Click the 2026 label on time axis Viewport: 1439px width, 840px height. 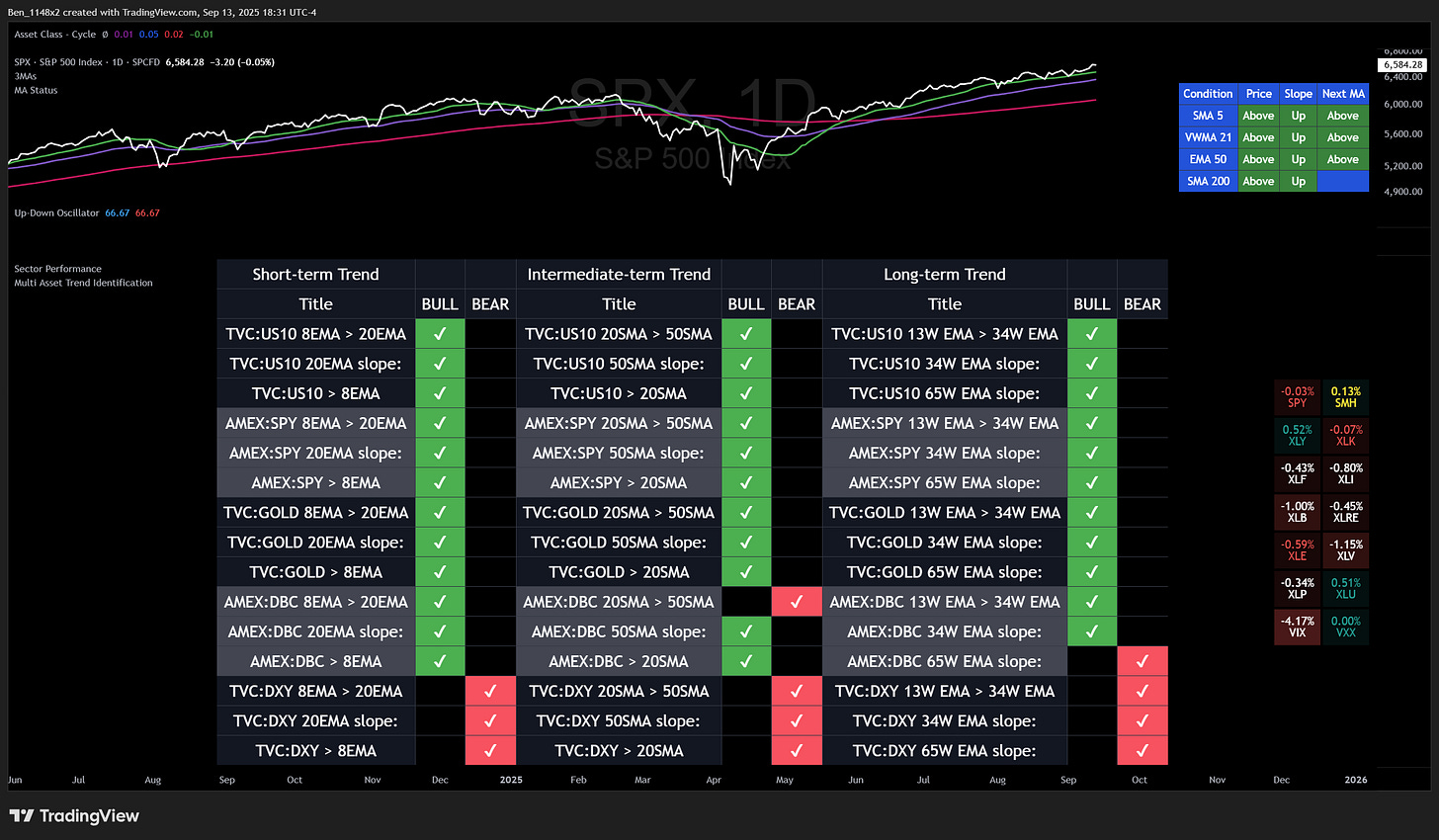point(1356,780)
